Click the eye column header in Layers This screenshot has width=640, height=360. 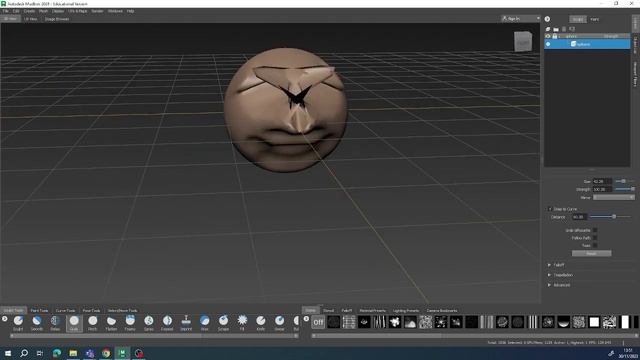548,36
